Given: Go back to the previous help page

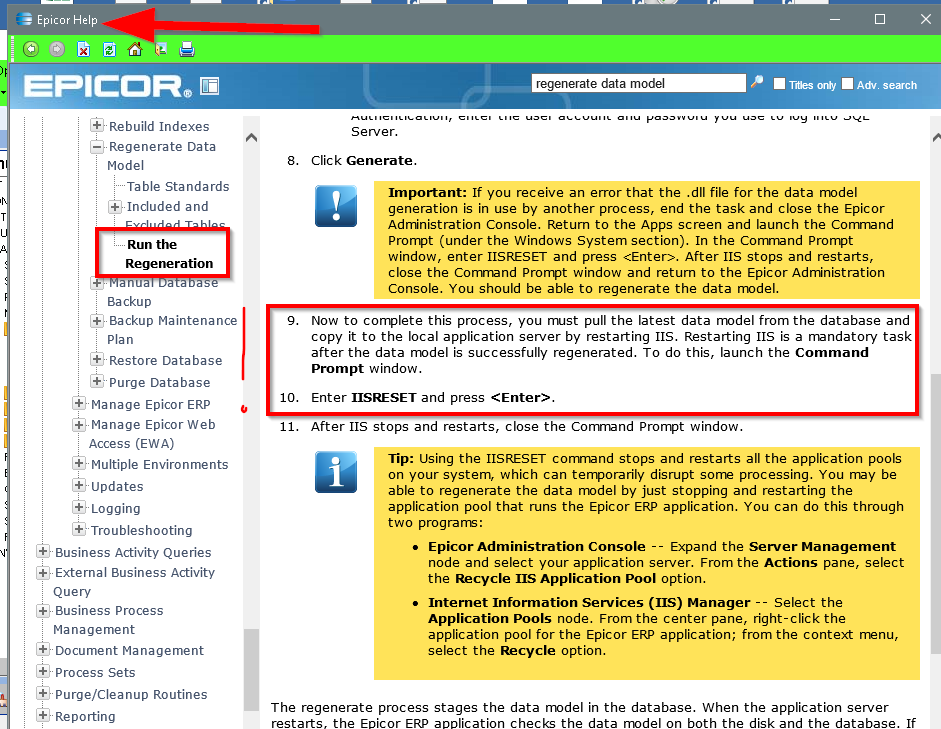Looking at the screenshot, I should coord(31,49).
